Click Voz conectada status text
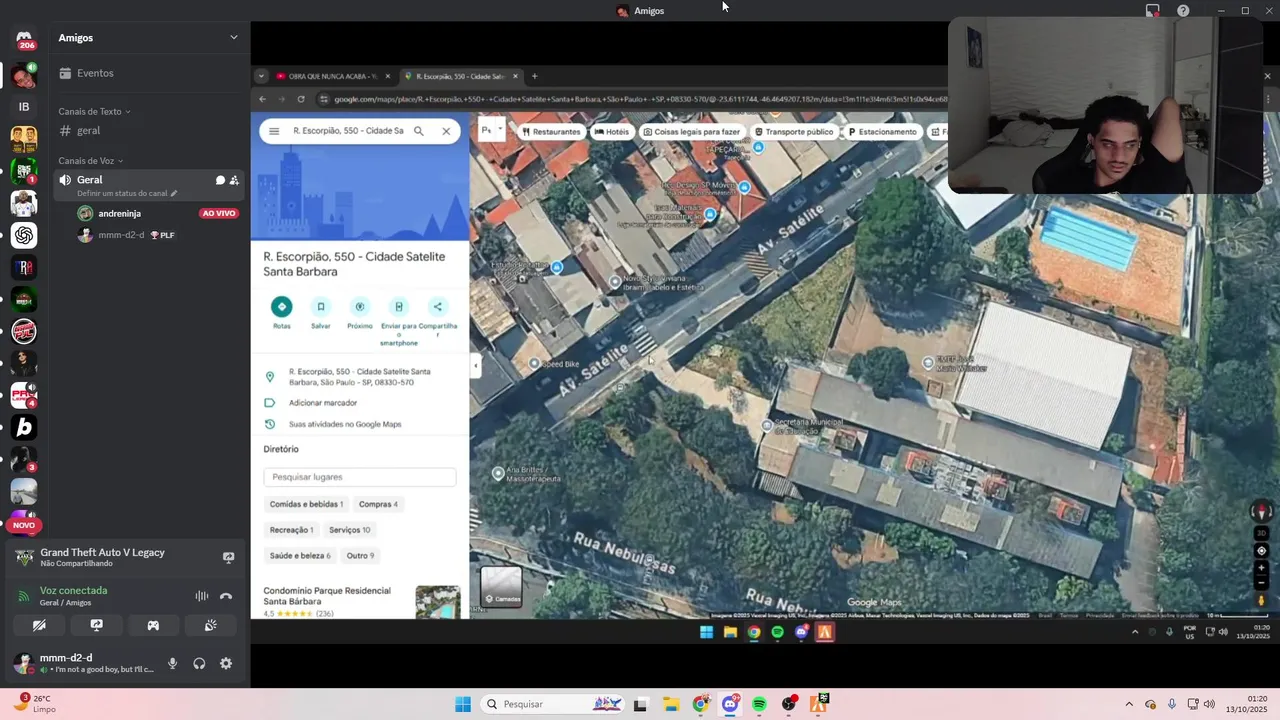The image size is (1280, 720). coord(73,590)
